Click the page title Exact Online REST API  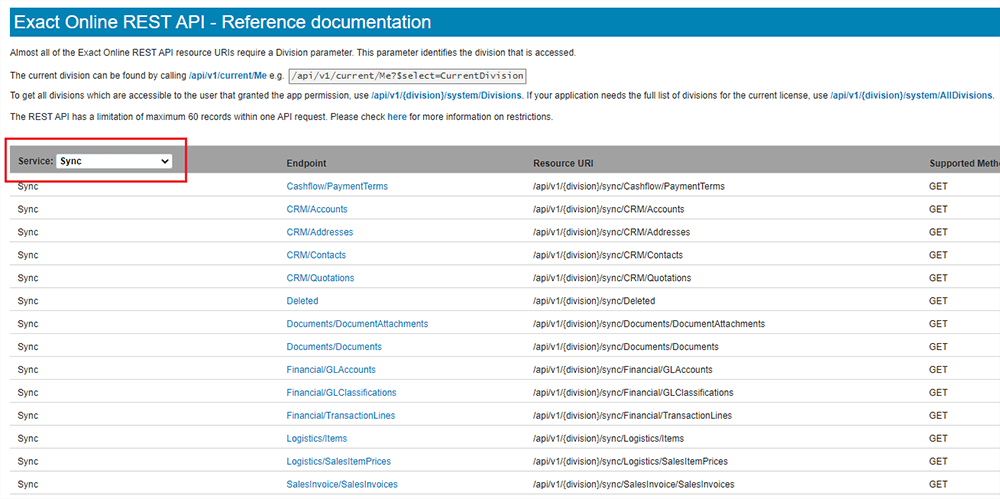pyautogui.click(x=223, y=22)
